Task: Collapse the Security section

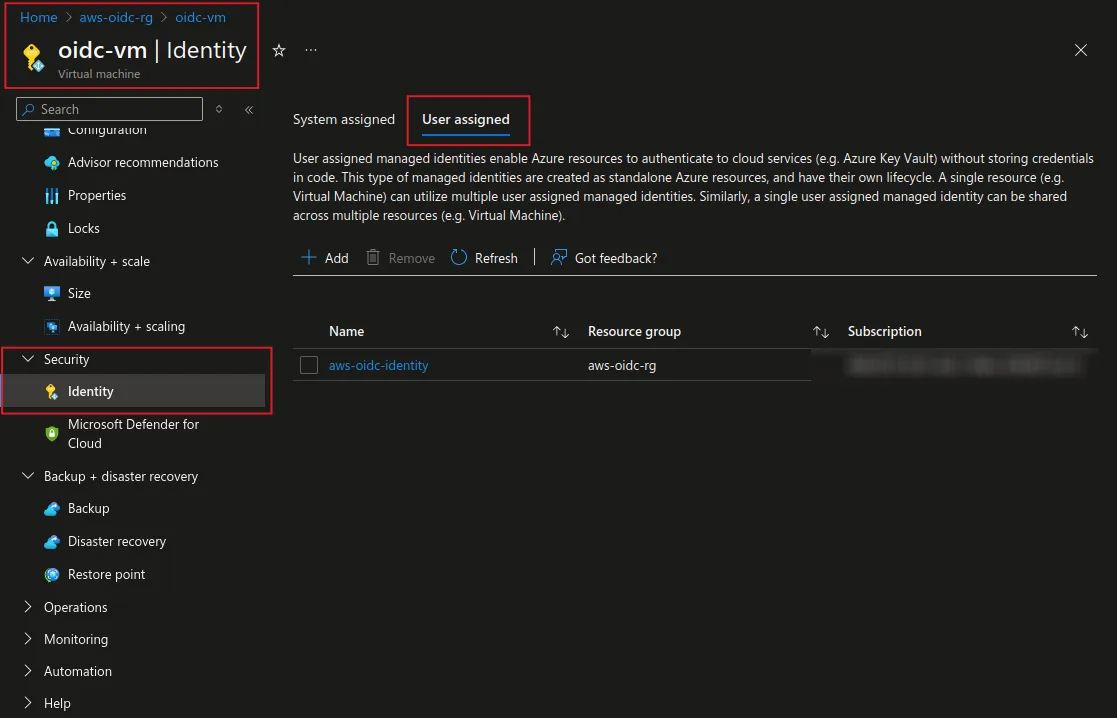Action: click(28, 359)
